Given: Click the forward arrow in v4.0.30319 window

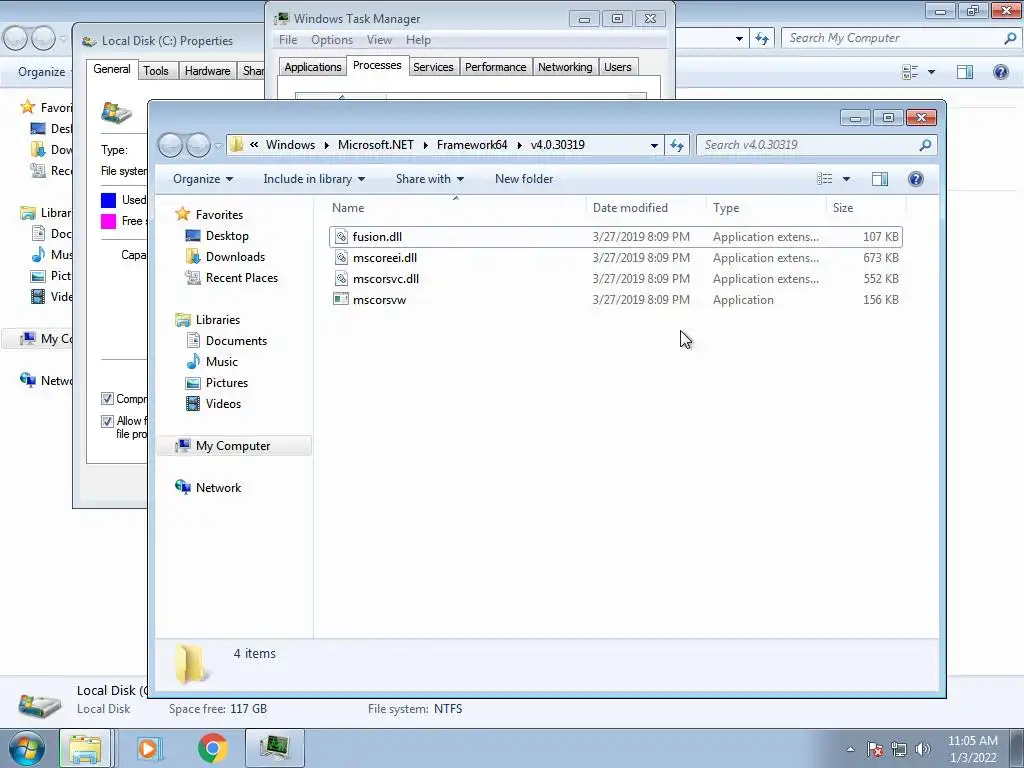Looking at the screenshot, I should [198, 145].
